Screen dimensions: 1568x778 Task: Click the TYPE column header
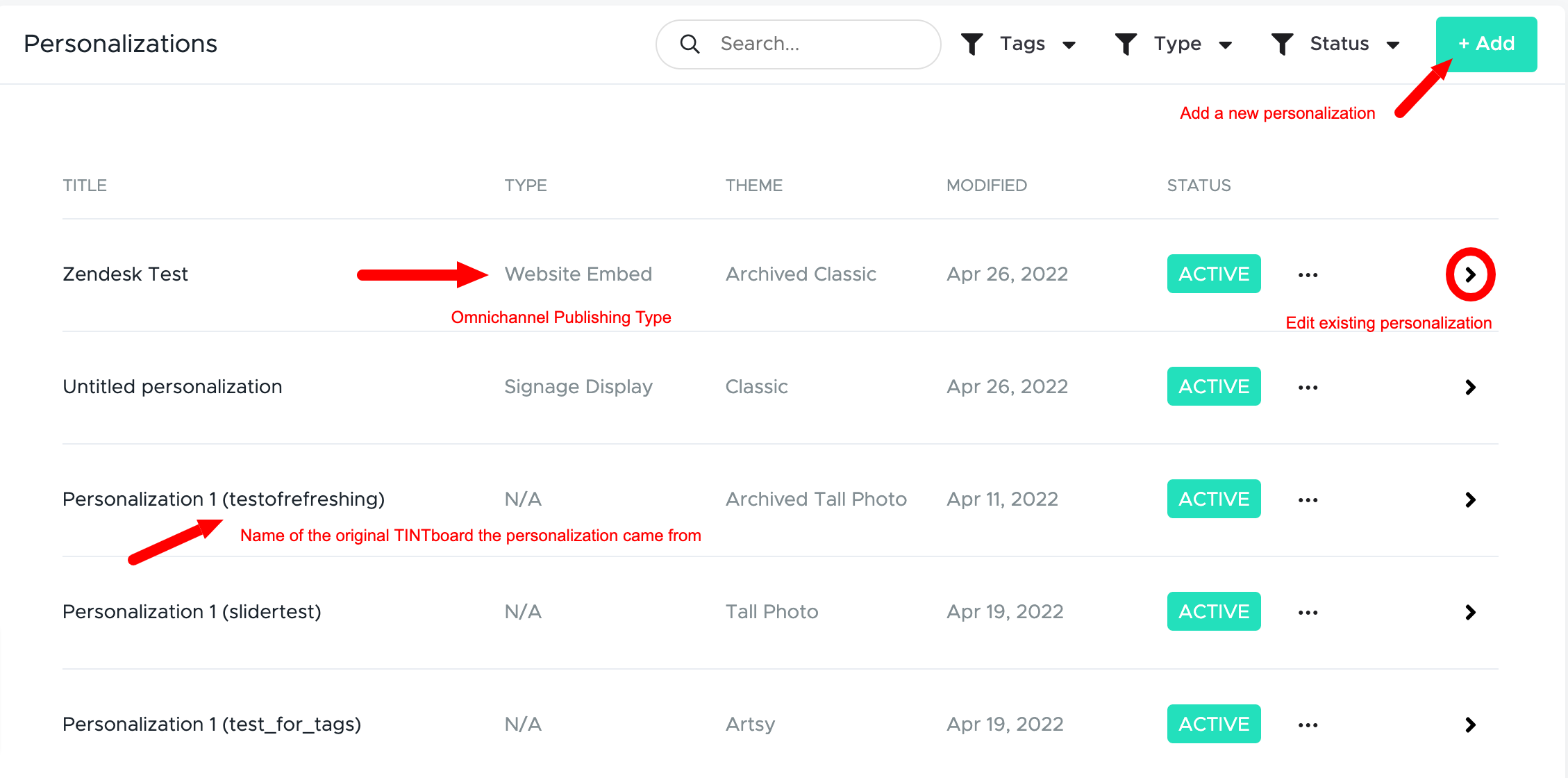526,185
